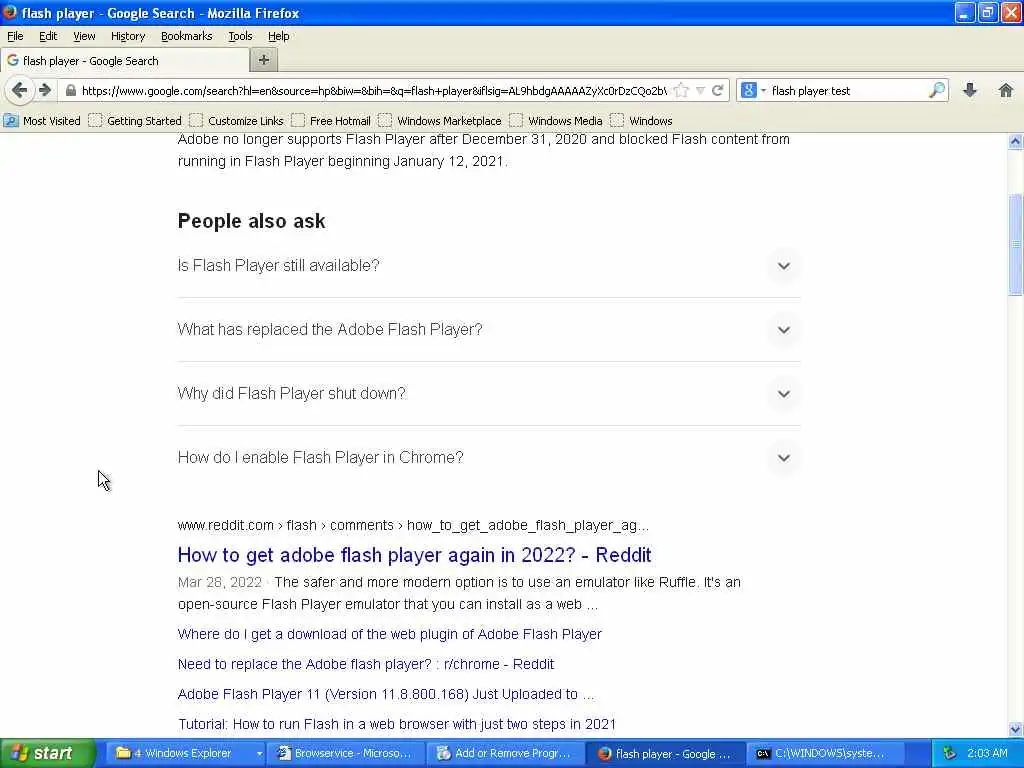Image resolution: width=1024 pixels, height=768 pixels.
Task: Click the scrollbar up arrow
Action: pyautogui.click(x=1015, y=141)
